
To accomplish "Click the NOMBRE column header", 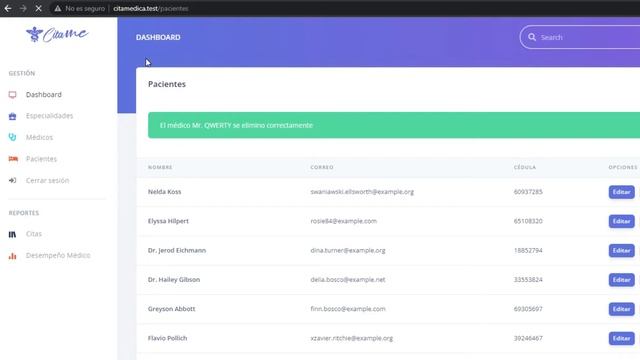I will (160, 167).
